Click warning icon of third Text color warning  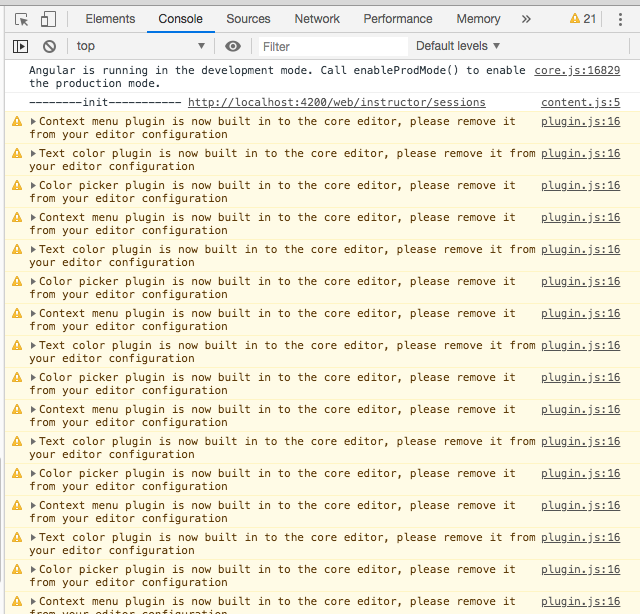(17, 345)
